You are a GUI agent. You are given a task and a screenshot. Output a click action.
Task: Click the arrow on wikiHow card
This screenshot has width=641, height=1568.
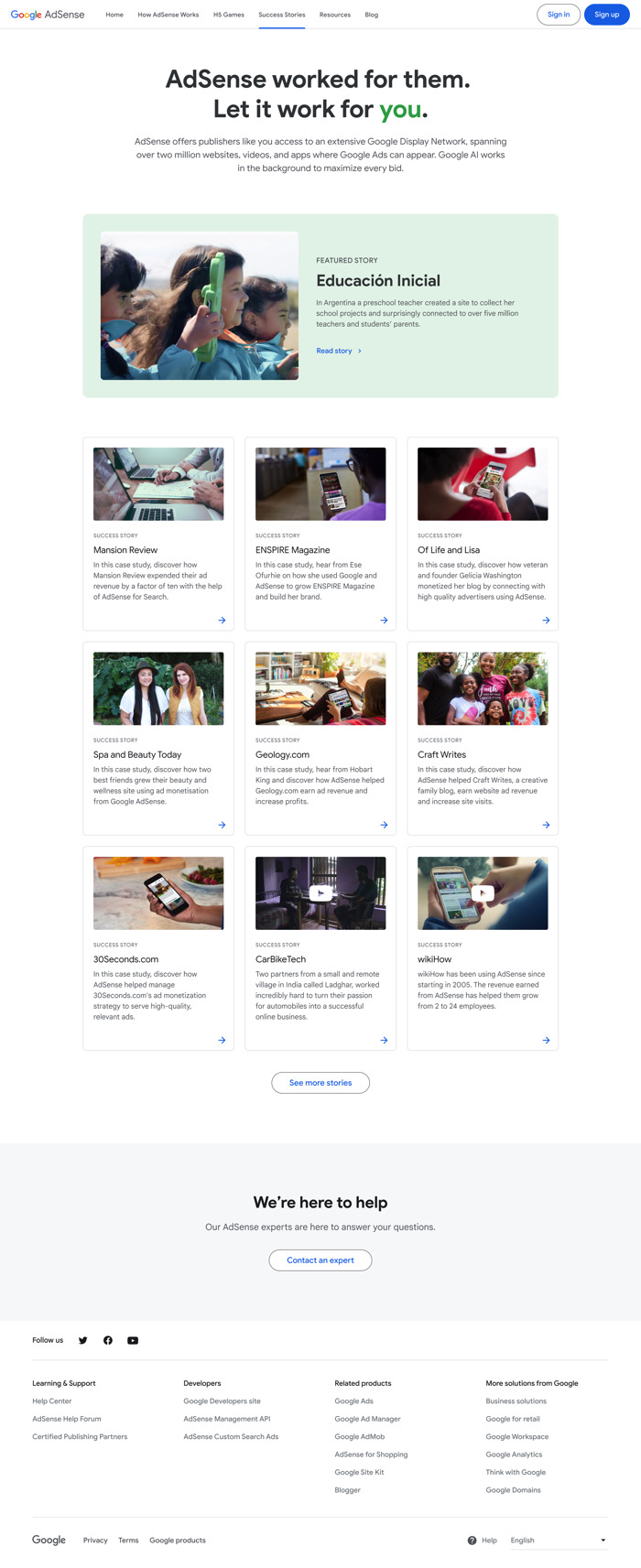point(546,1040)
